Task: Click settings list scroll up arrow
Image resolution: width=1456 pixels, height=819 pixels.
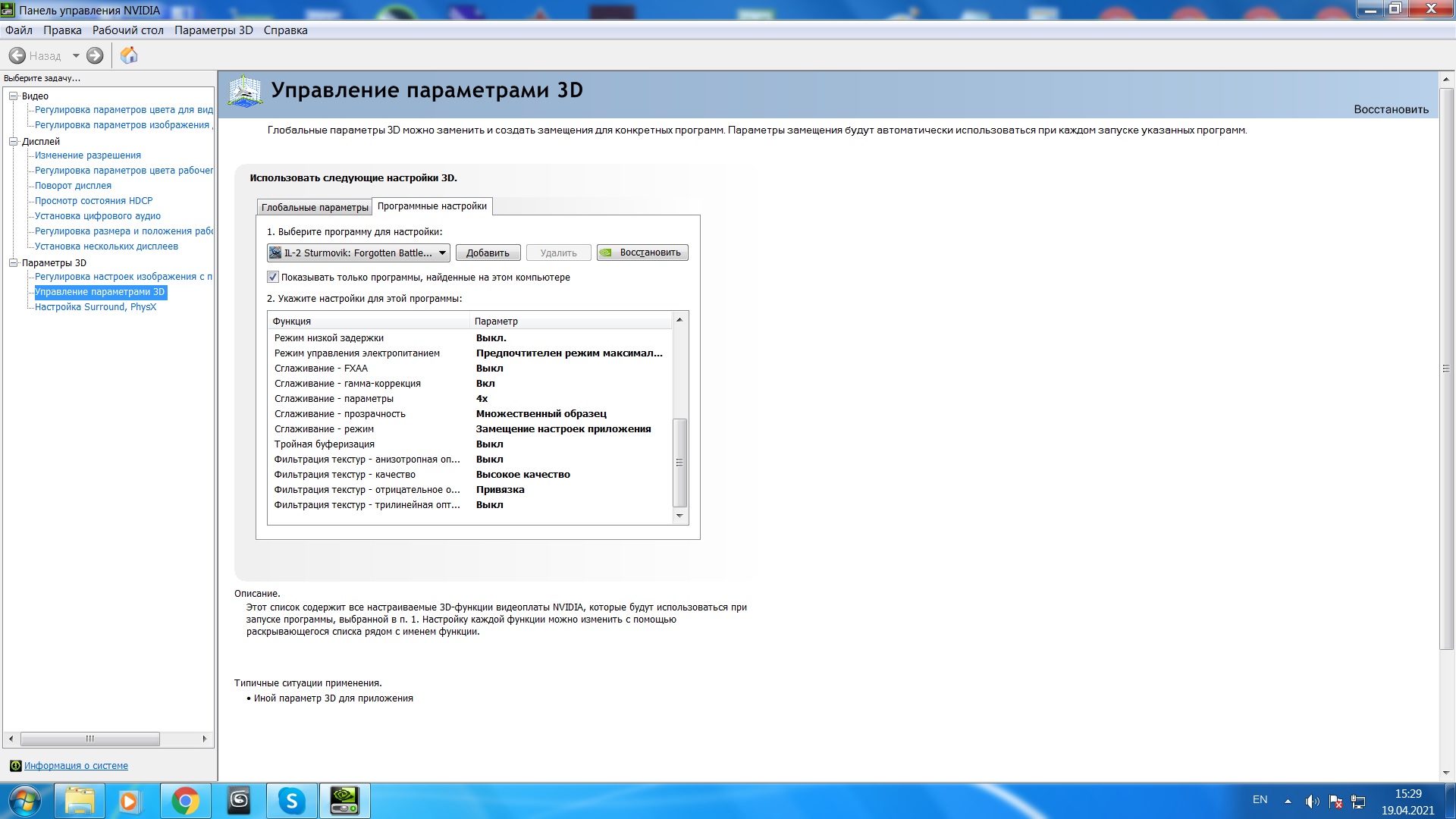Action: click(x=679, y=319)
